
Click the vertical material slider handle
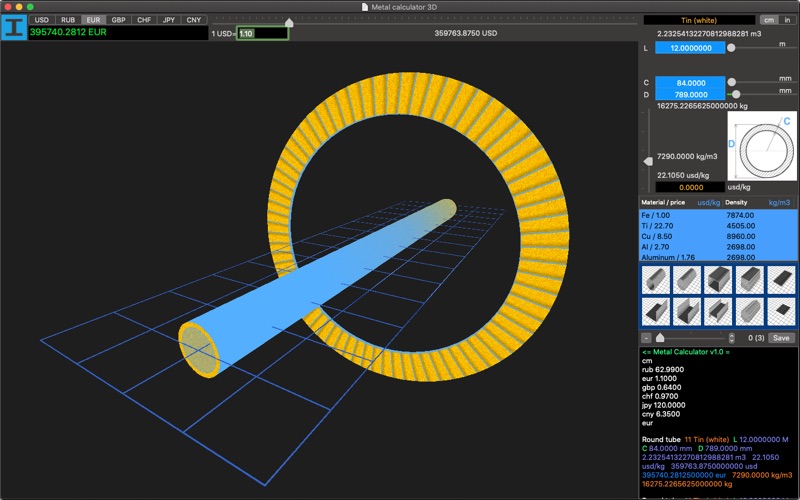[x=648, y=161]
